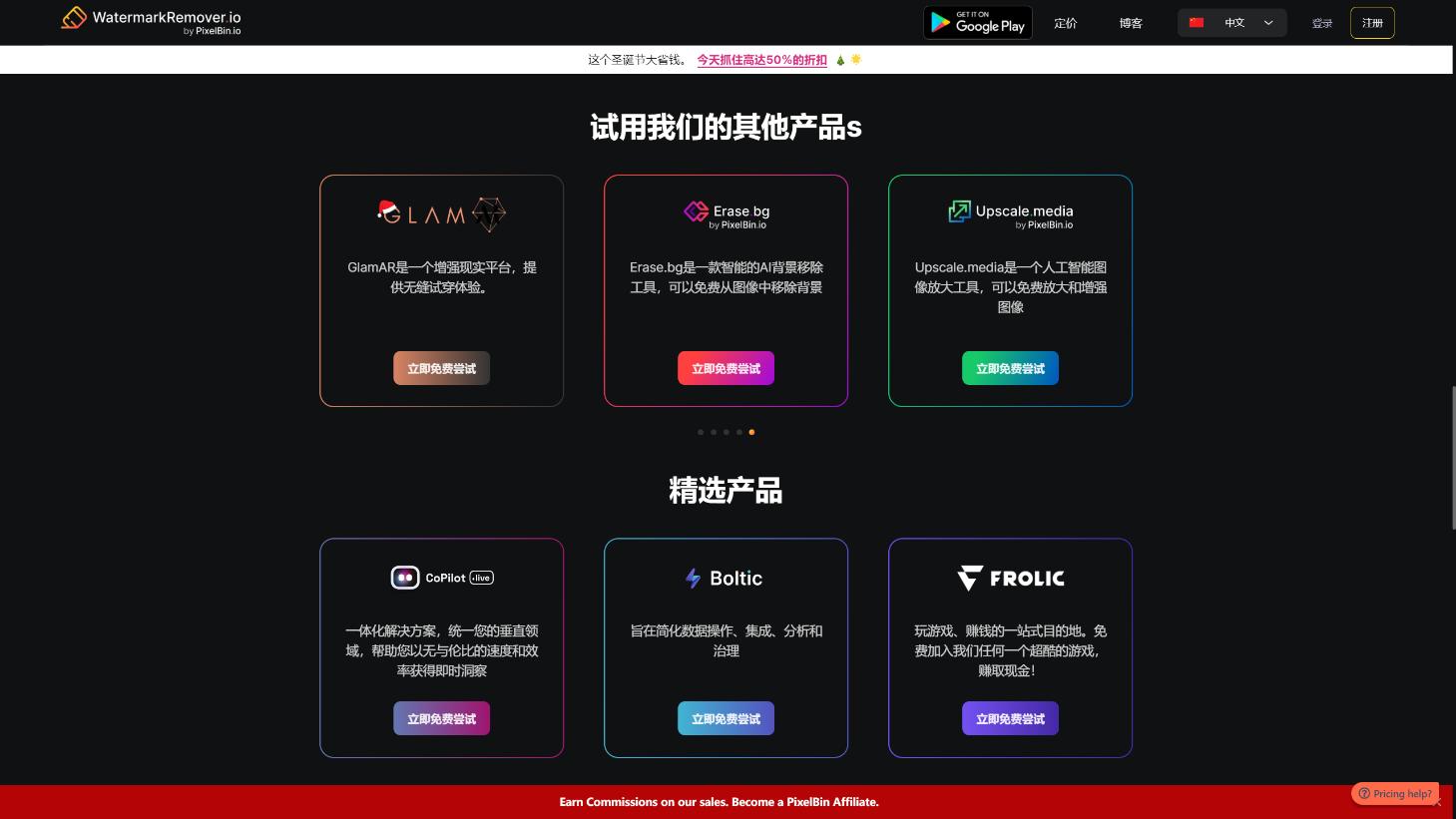The width and height of the screenshot is (1456, 819).
Task: Select the 试用我们的其他产品s heading
Action: tap(726, 127)
